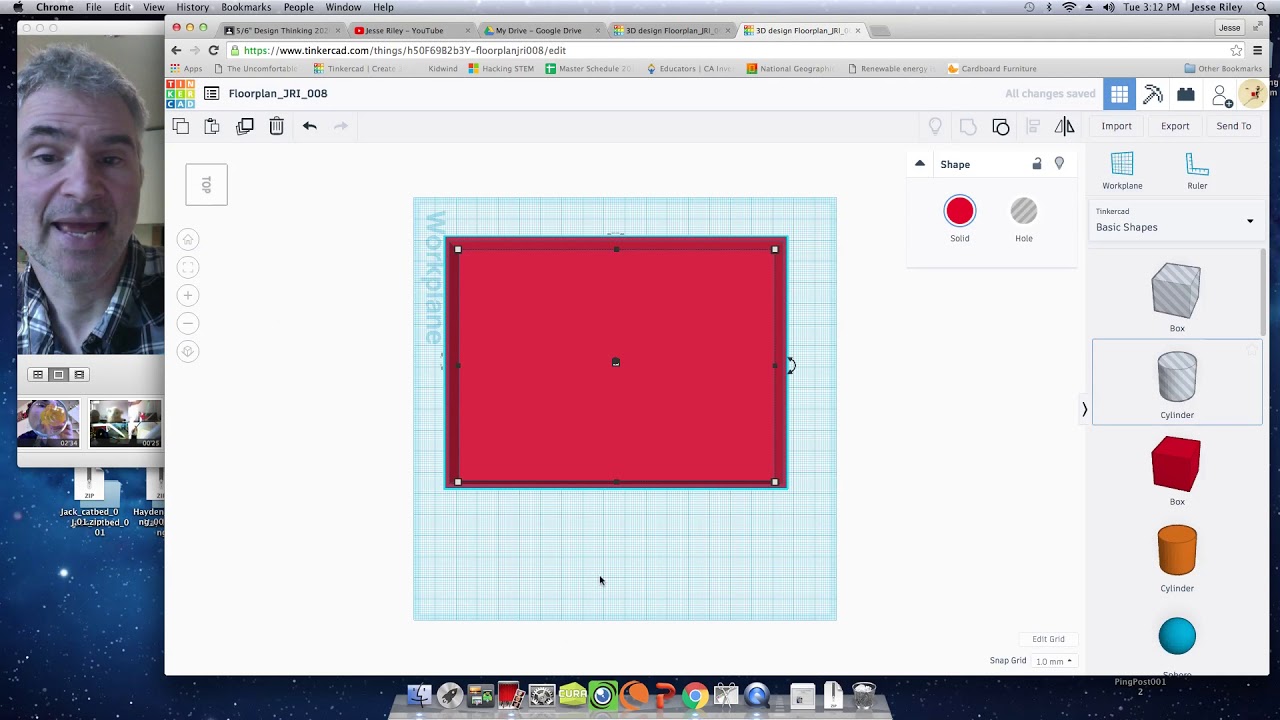Undo last action with back arrow

pyautogui.click(x=310, y=126)
